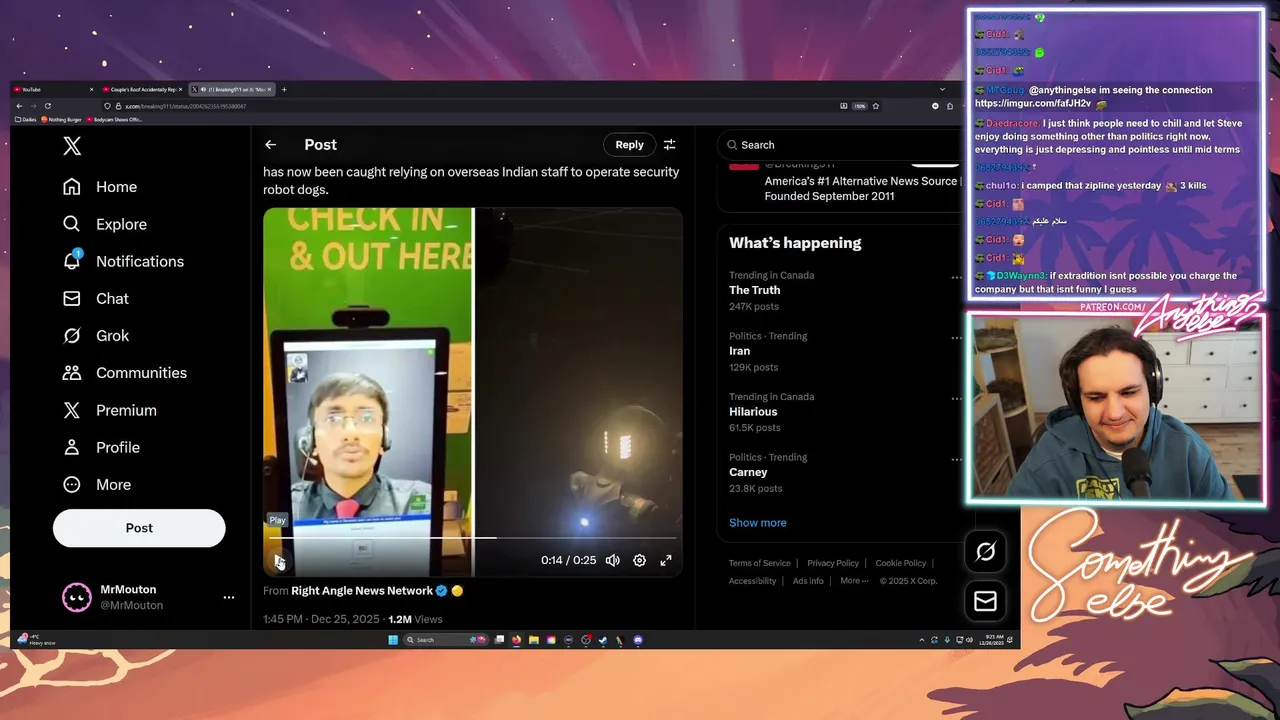Open Profile in X sidebar

pyautogui.click(x=101, y=447)
